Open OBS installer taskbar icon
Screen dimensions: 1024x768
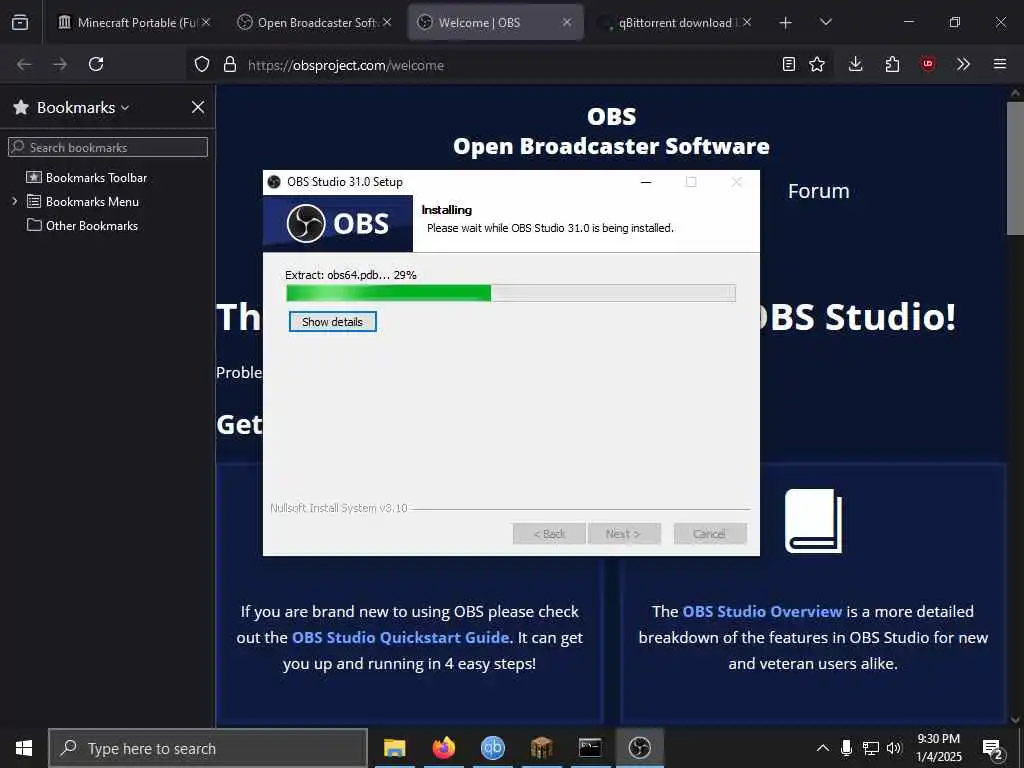[639, 748]
